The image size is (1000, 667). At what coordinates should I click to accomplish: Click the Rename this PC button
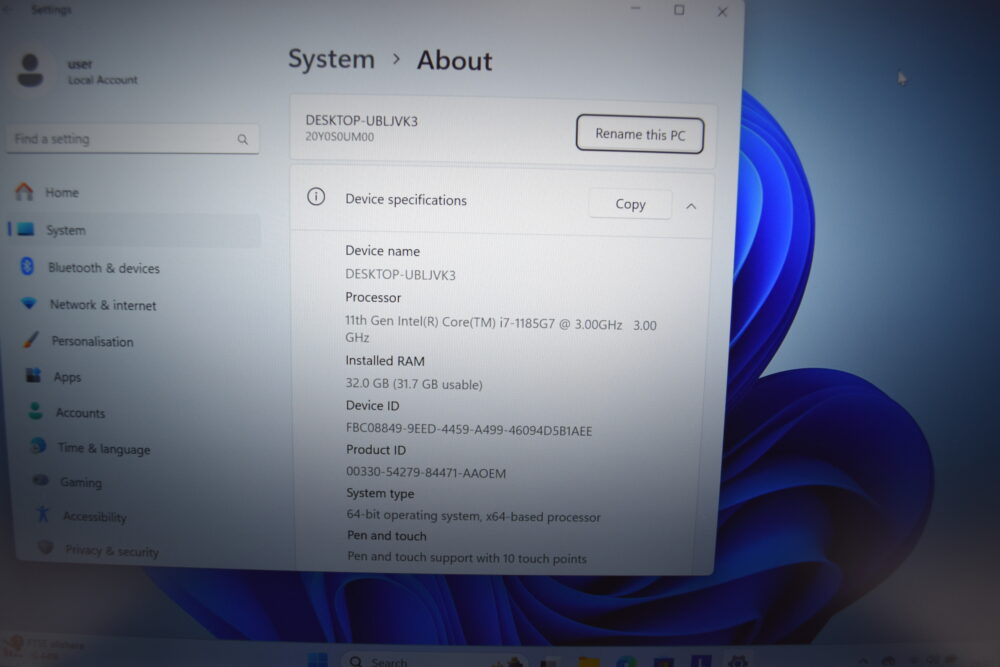(x=640, y=135)
